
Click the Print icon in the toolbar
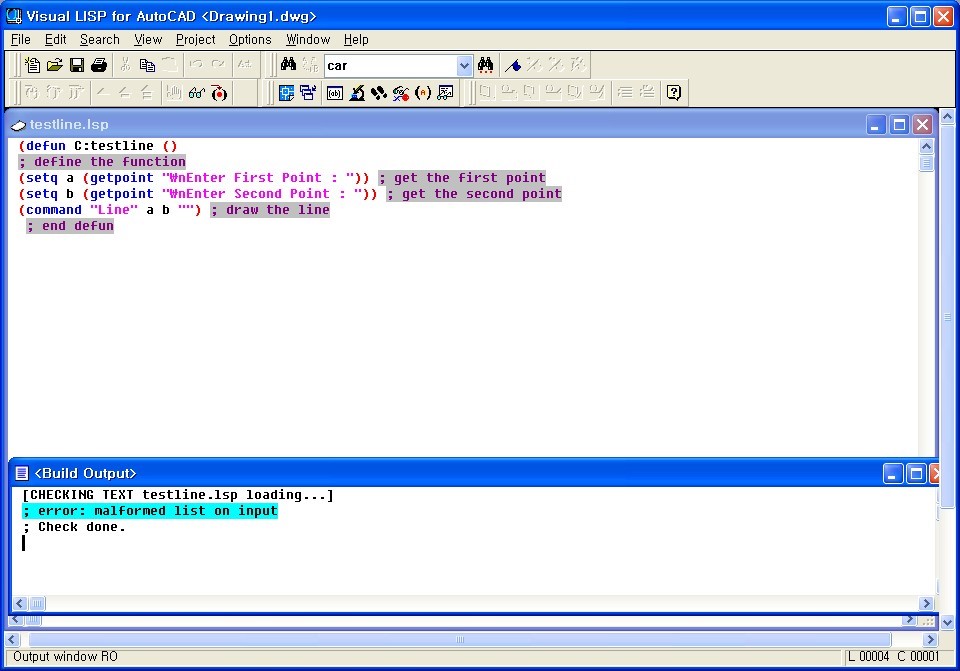point(99,64)
